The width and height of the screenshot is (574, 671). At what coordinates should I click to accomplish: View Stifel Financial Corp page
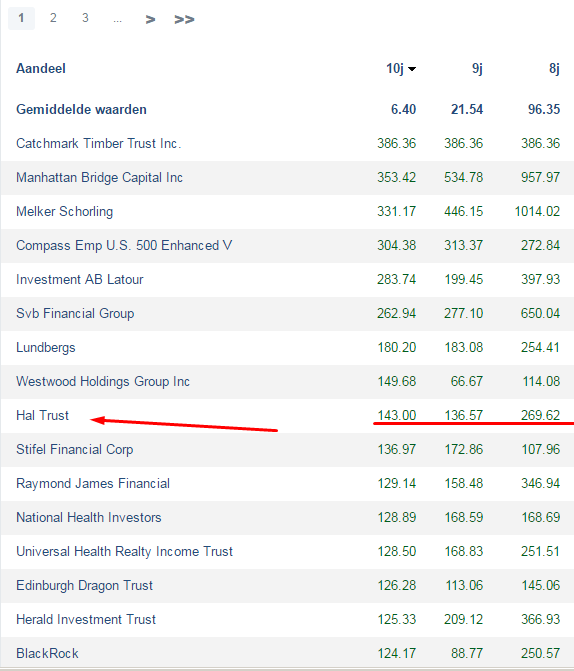click(75, 449)
